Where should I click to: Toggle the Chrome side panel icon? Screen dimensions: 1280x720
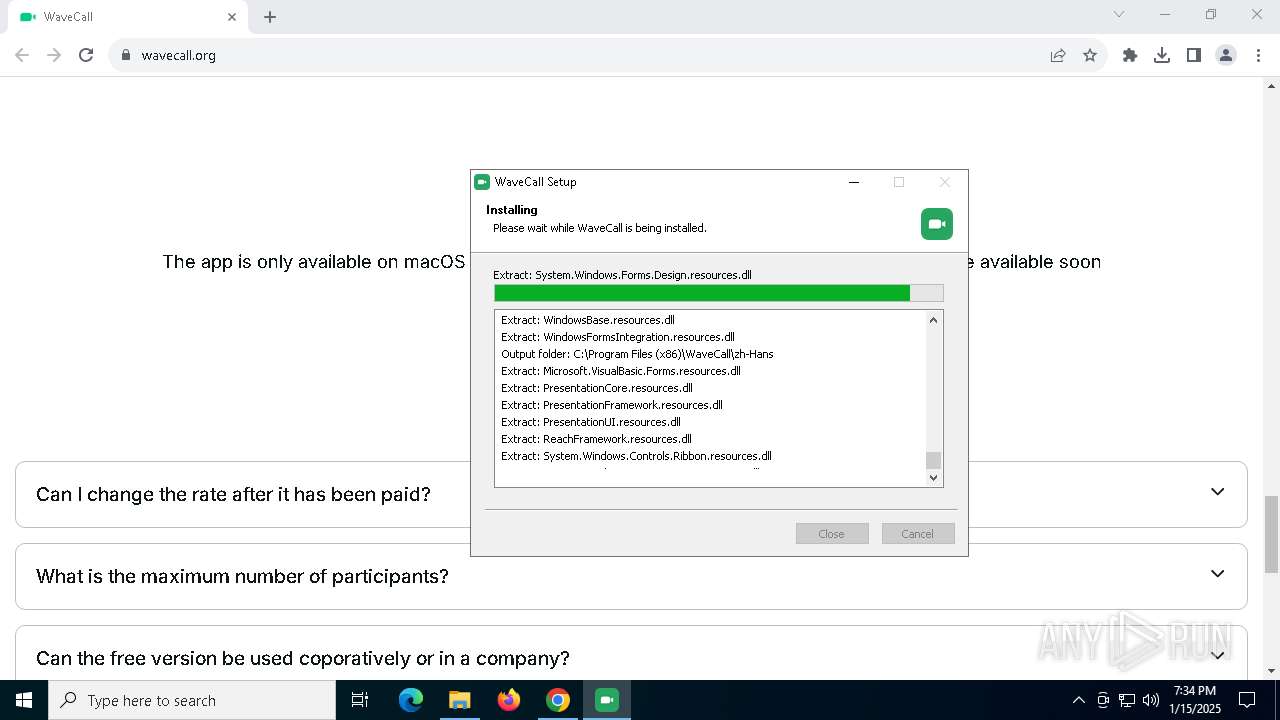(1194, 55)
